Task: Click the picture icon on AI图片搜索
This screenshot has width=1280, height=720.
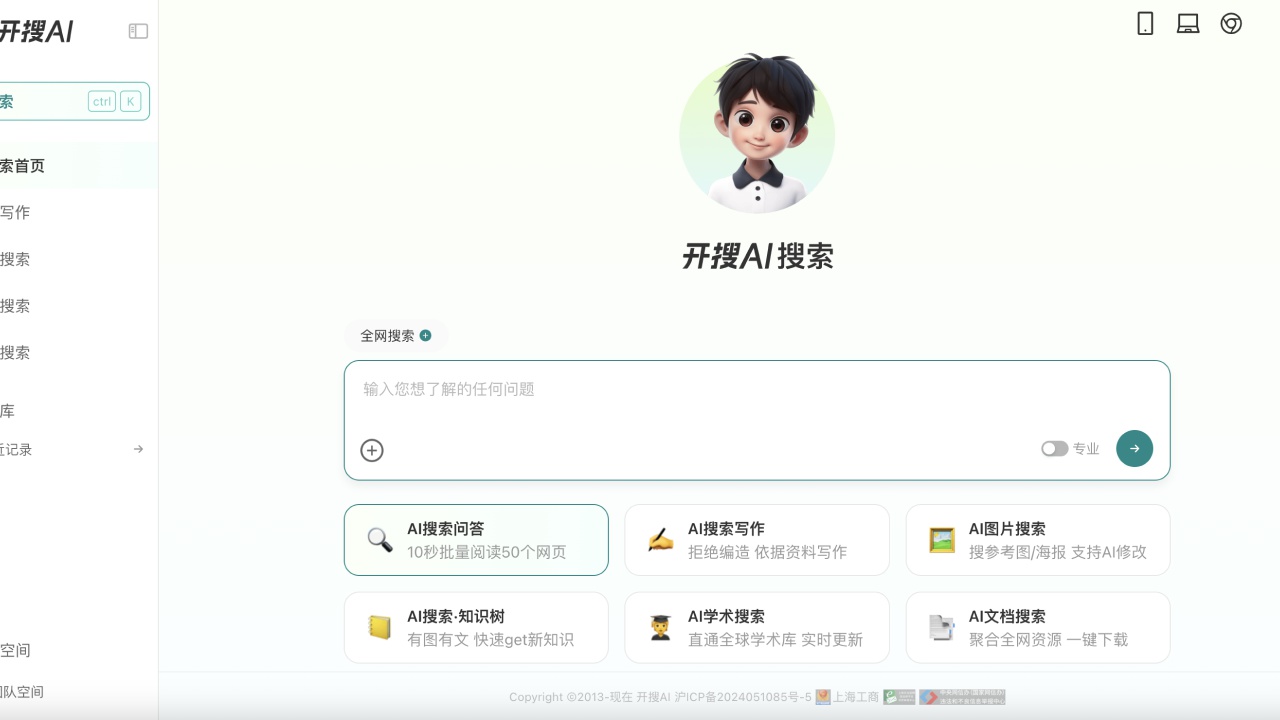Action: tap(942, 540)
